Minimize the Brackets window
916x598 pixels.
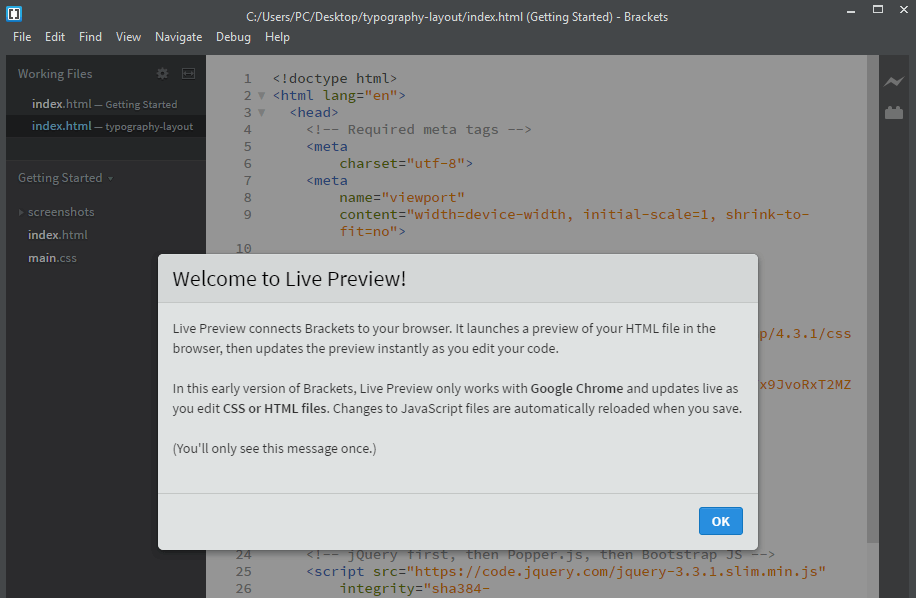(x=851, y=11)
